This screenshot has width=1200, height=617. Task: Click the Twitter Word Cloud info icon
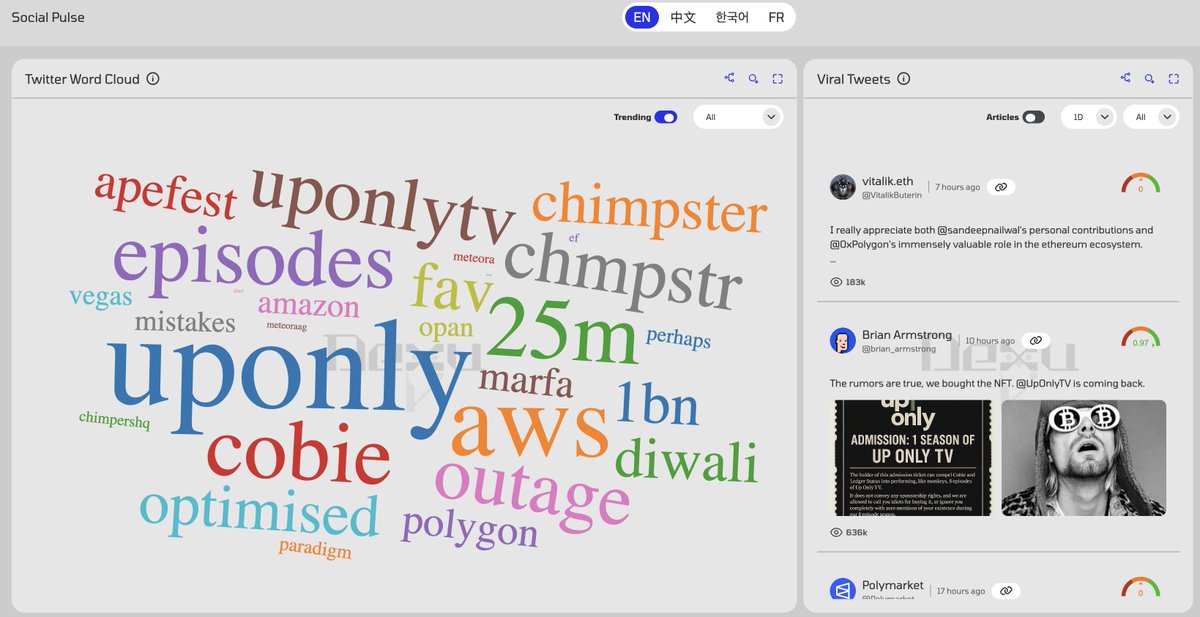[x=153, y=79]
